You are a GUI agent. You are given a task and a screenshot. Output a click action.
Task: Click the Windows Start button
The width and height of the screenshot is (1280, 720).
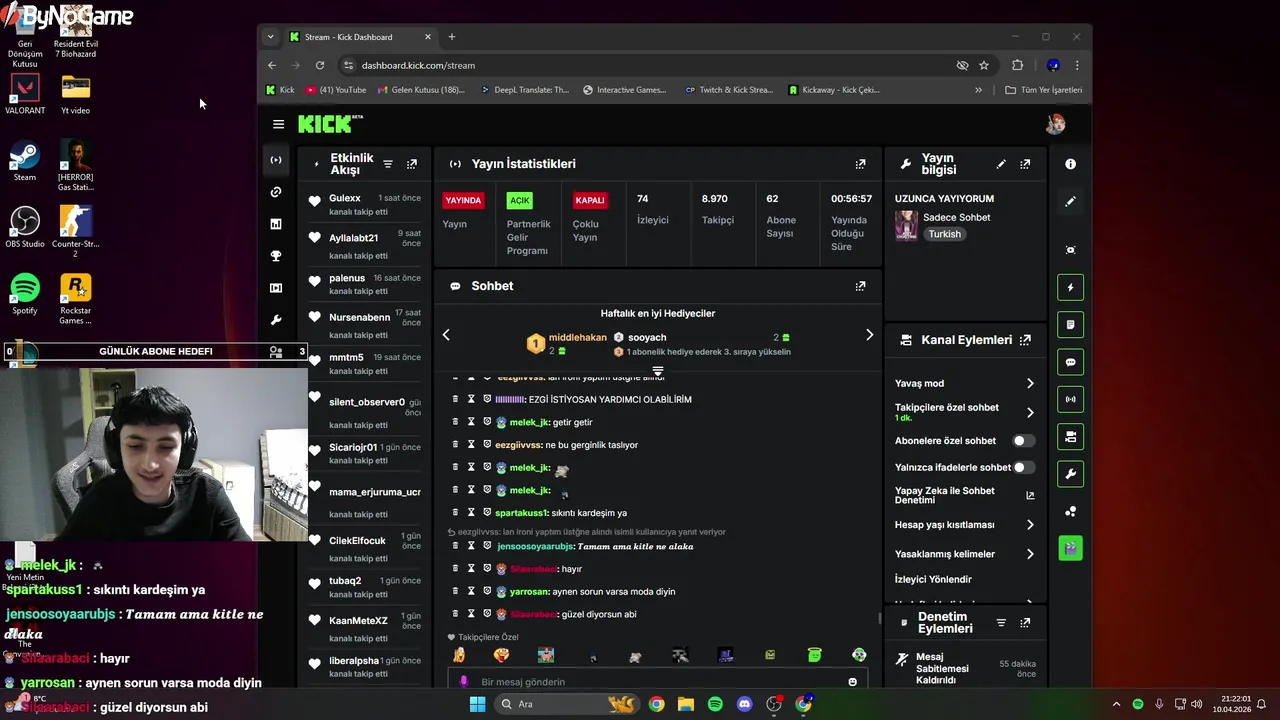(478, 704)
